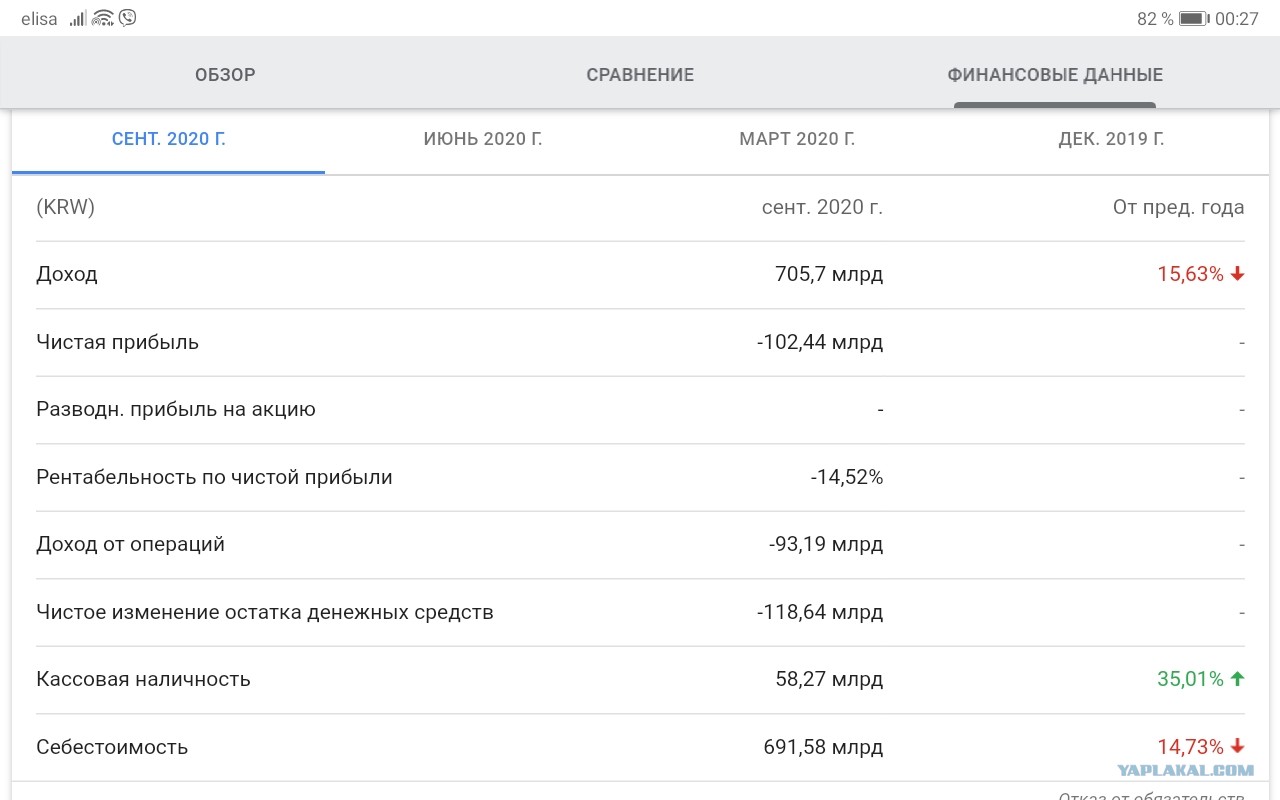1280x800 pixels.
Task: Tap the 35,01% cash change value
Action: pos(1190,679)
